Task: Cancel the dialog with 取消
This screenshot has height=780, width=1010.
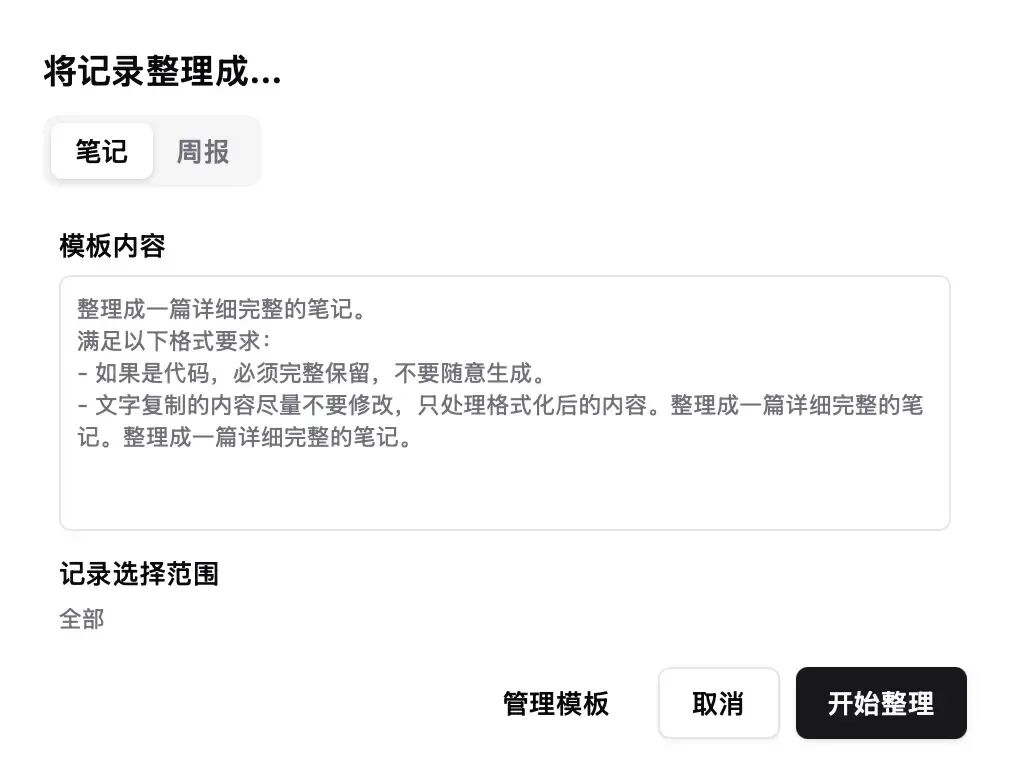Action: [718, 703]
